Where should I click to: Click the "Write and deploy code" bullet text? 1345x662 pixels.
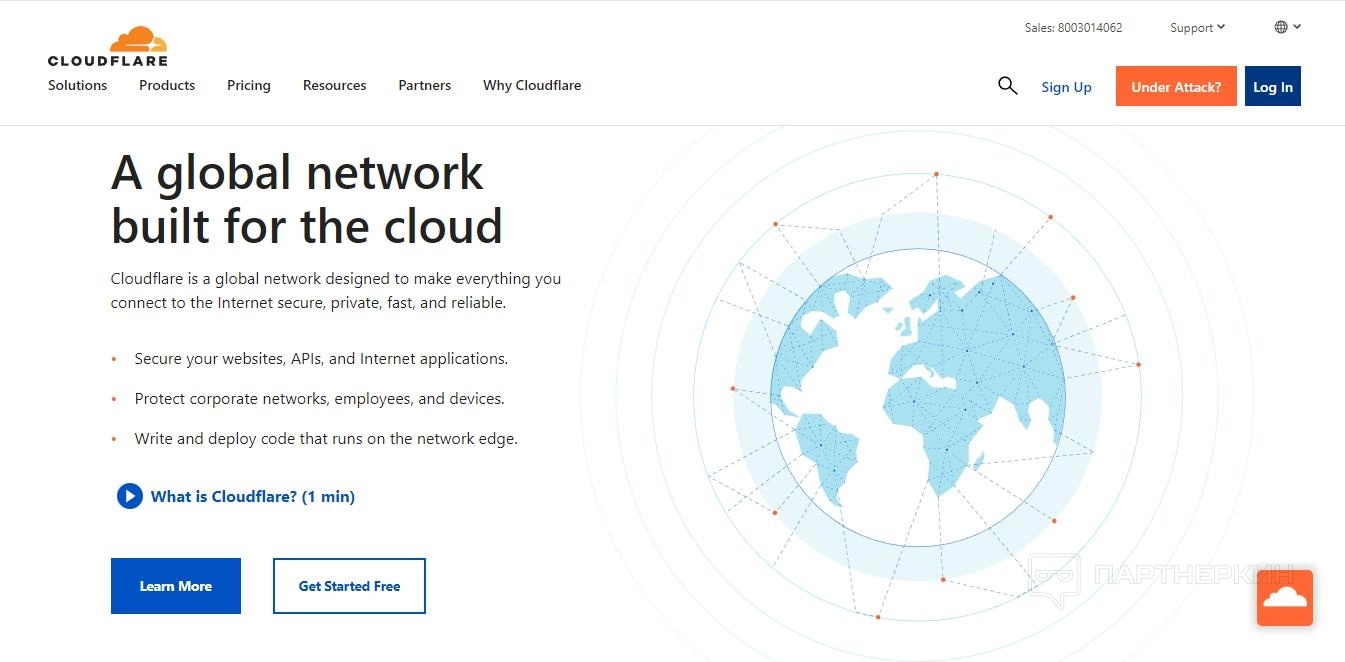(x=326, y=438)
